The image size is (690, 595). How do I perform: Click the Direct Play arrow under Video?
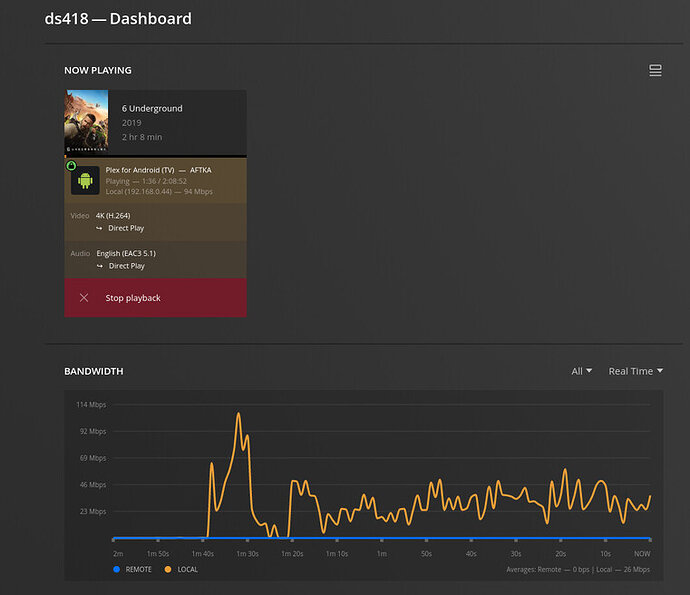click(x=99, y=228)
